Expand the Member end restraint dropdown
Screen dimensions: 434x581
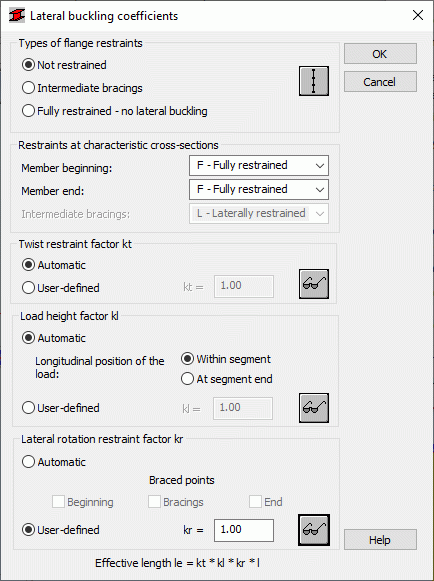pos(259,189)
